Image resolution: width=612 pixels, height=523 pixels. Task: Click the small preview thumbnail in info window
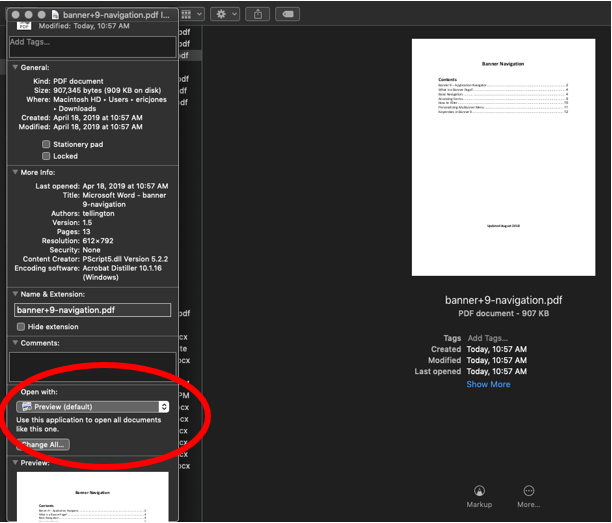pos(93,496)
